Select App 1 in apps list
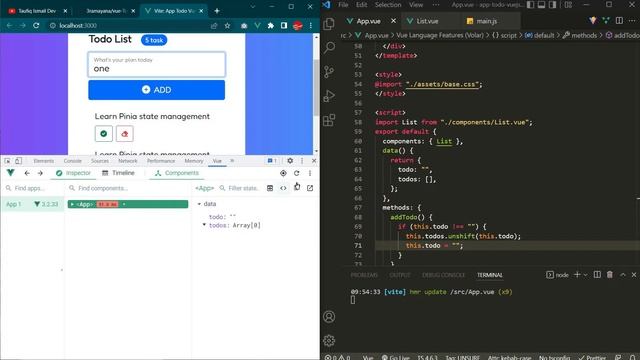Viewport: 640px width, 360px height. point(32,204)
